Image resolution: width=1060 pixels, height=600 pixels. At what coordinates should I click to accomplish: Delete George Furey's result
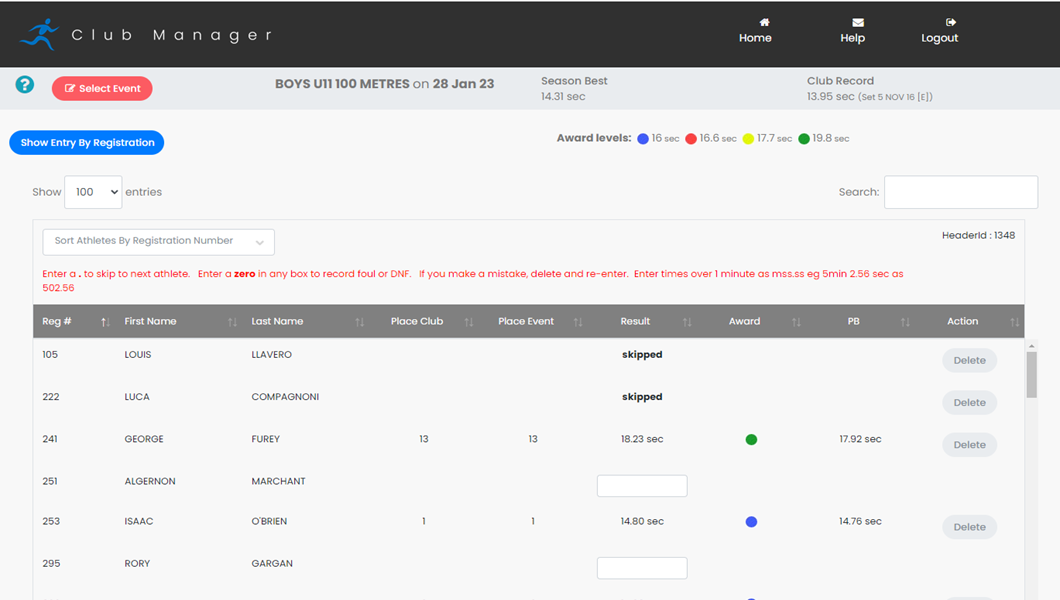(x=968, y=445)
